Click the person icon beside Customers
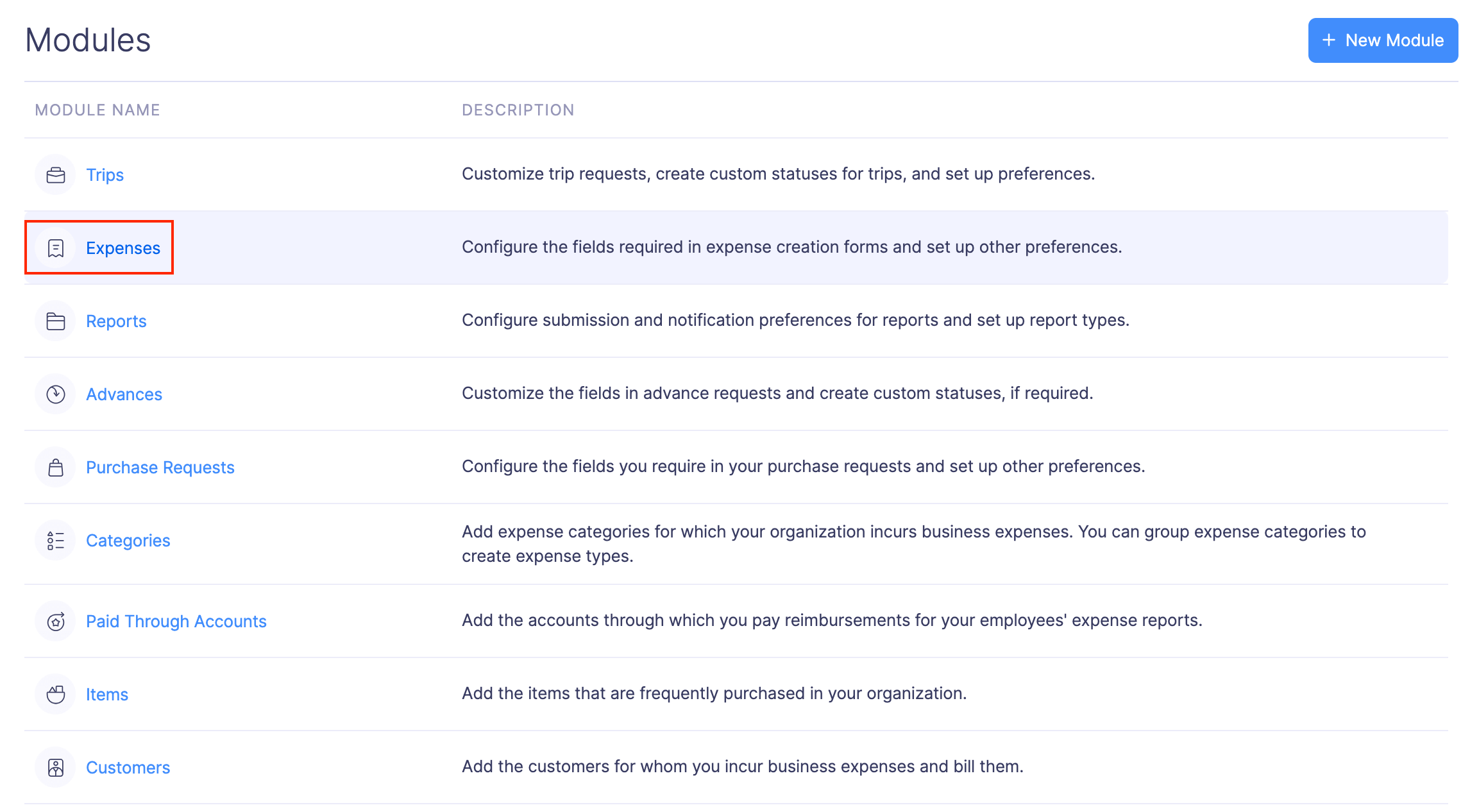Viewport: 1479px width, 812px height. click(x=55, y=767)
